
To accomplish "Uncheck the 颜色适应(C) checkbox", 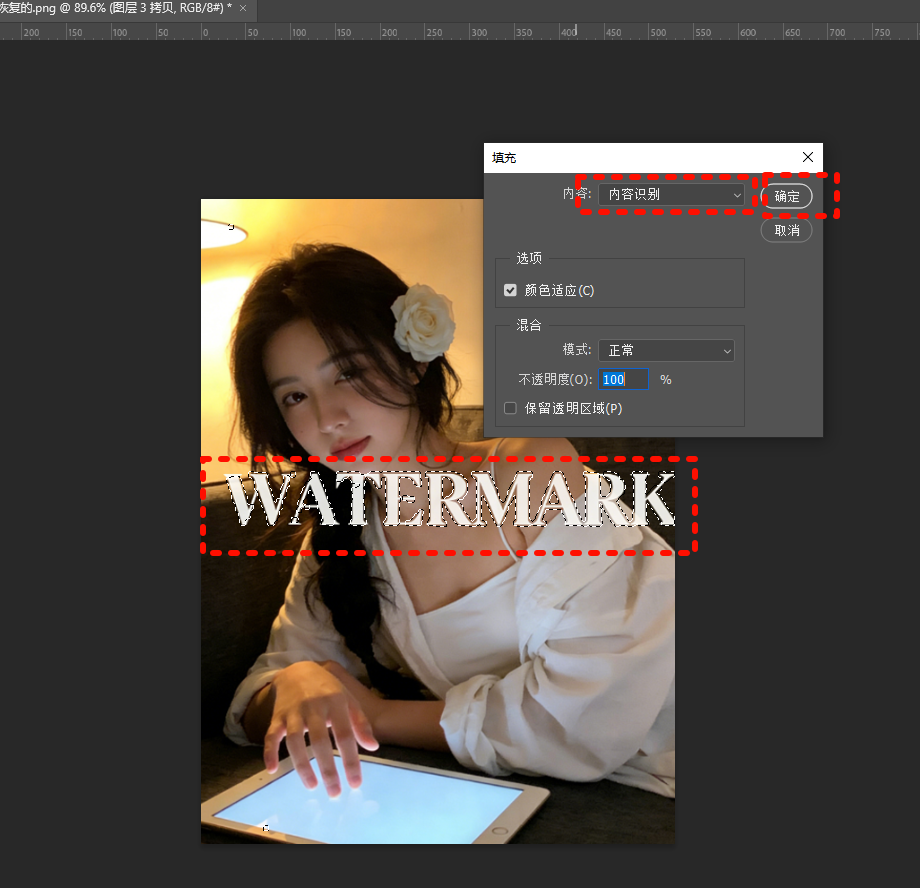I will pos(510,290).
